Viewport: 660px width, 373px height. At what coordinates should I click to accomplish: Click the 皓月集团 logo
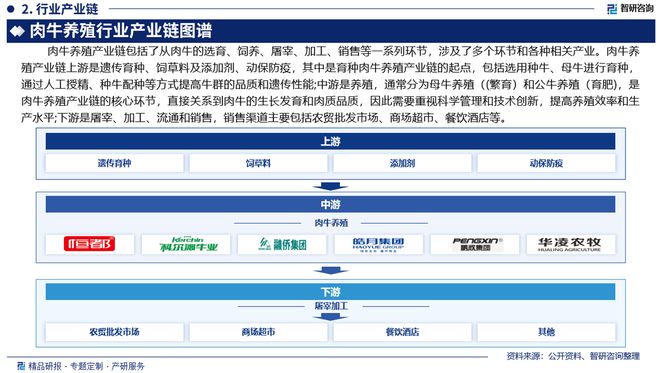[x=378, y=245]
